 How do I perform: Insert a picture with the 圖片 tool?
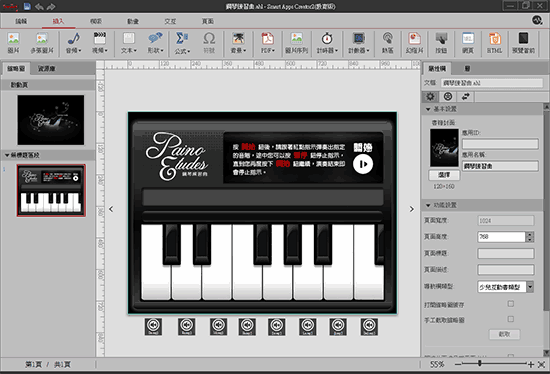click(x=13, y=43)
